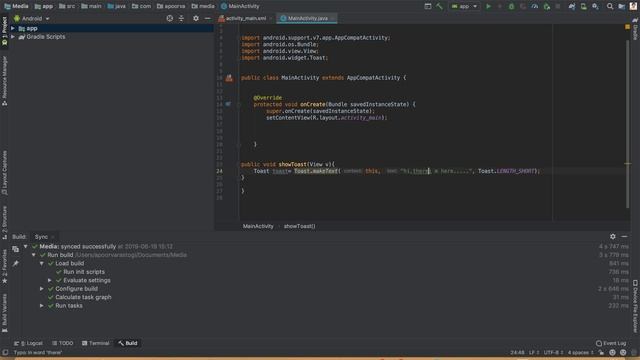Toggle the Resource Manager side tab
Viewport: 640px width, 360px height.
(x=4, y=80)
